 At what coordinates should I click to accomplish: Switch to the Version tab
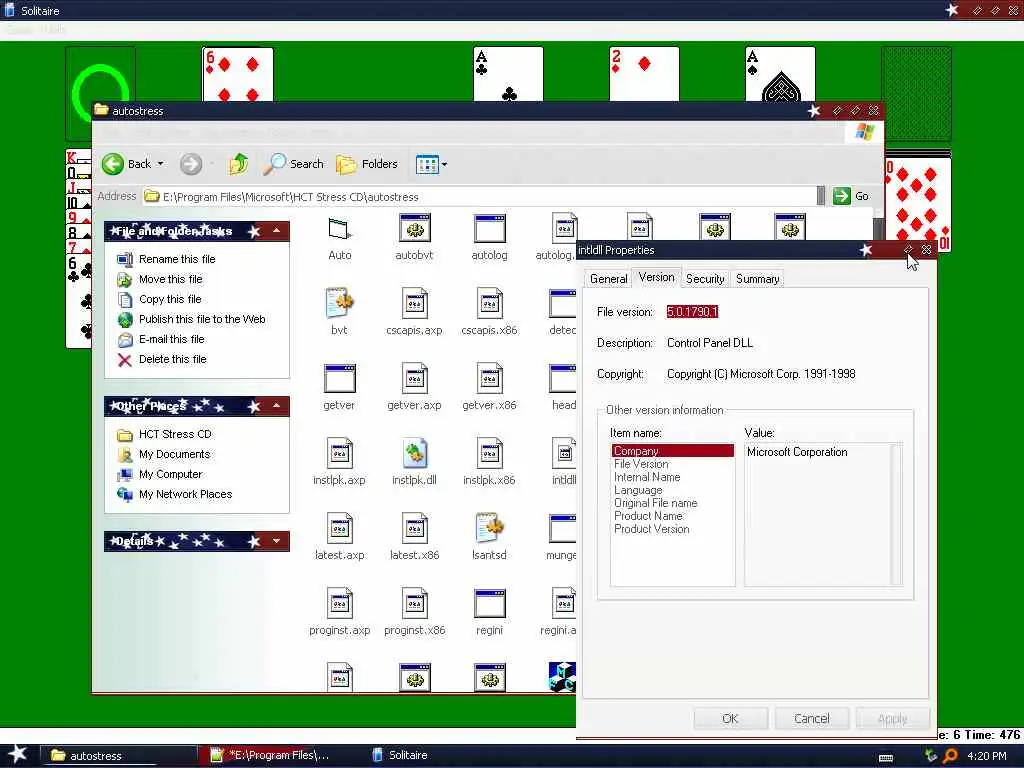pyautogui.click(x=656, y=278)
